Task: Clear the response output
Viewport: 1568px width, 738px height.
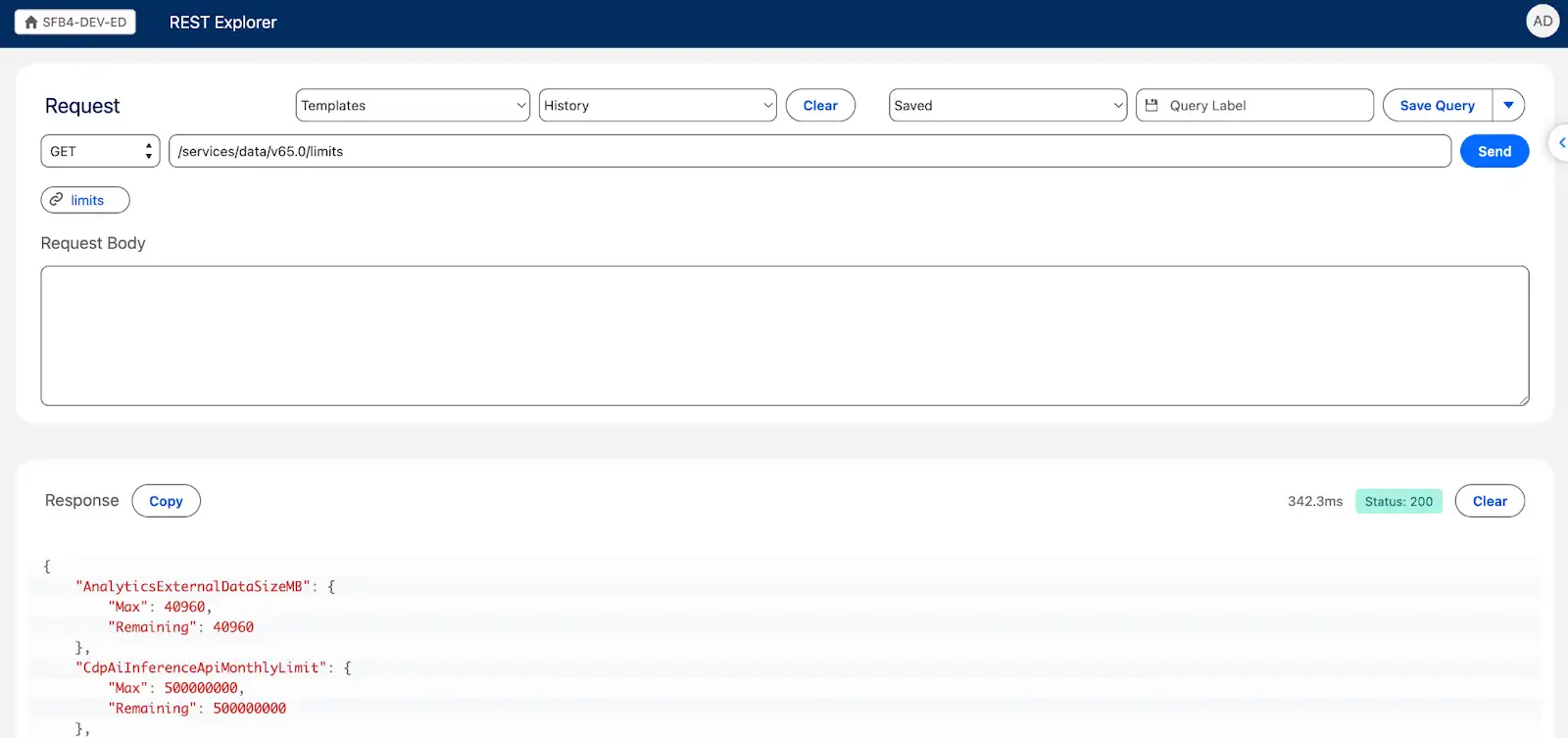Action: click(x=1489, y=501)
